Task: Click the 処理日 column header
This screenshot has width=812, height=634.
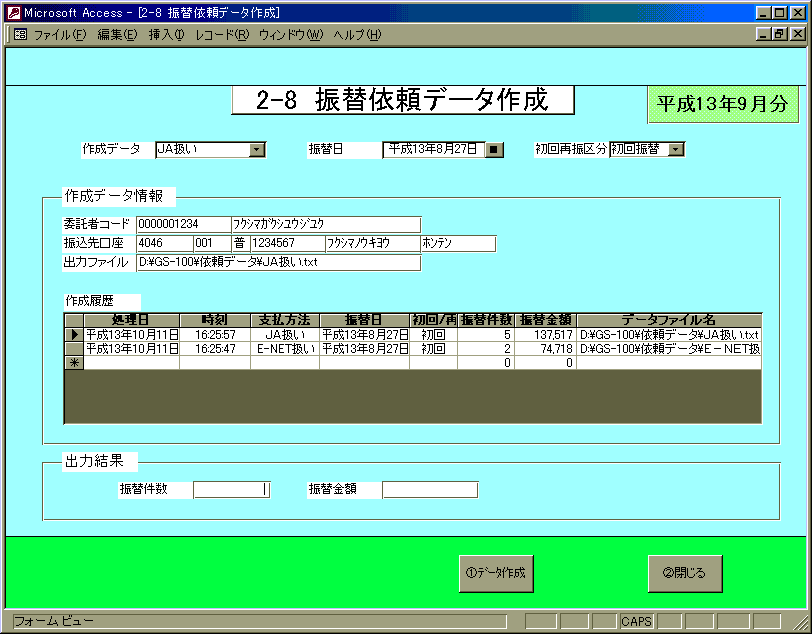Action: tap(132, 320)
